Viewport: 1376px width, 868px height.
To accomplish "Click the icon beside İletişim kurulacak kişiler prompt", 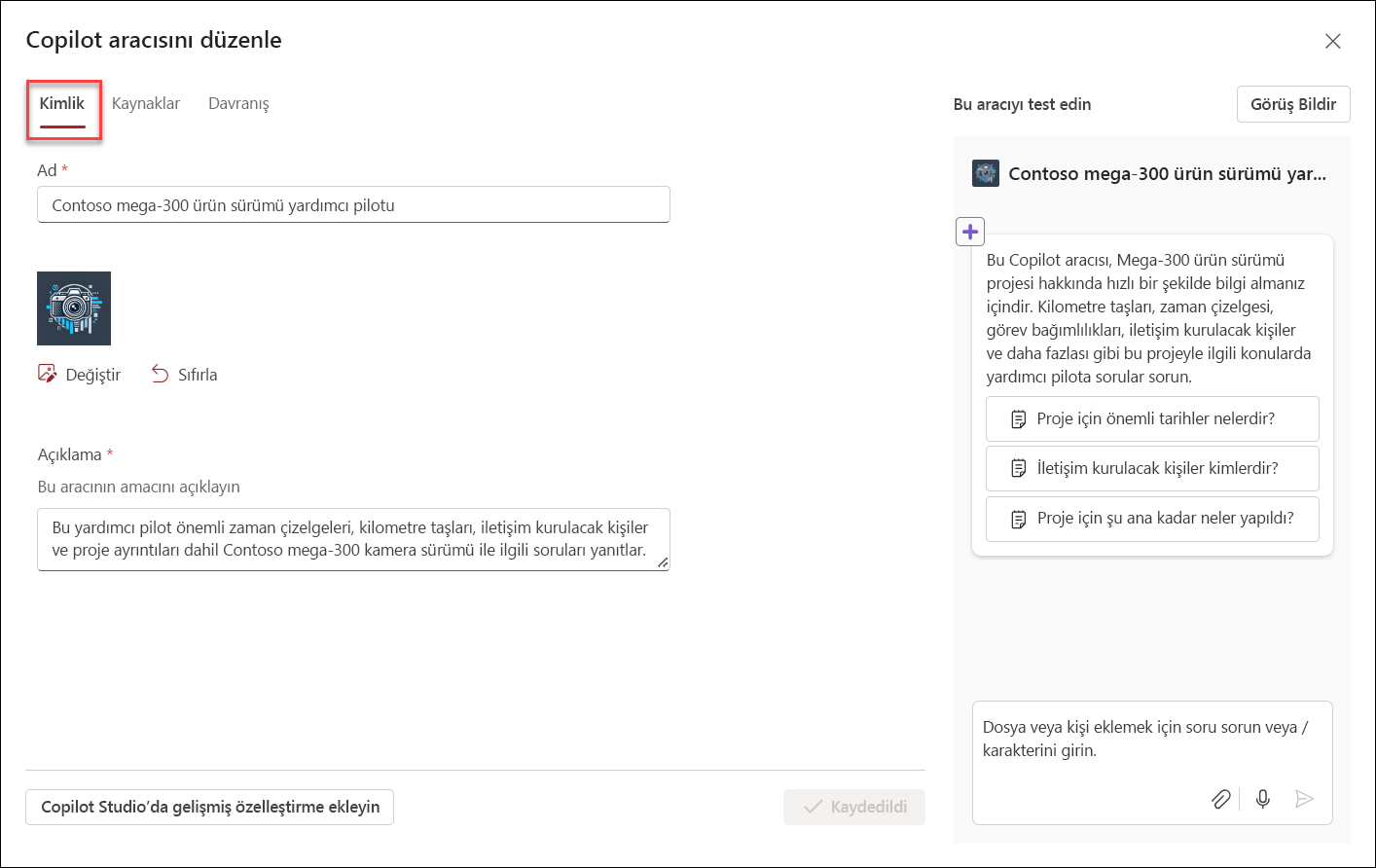I will [1019, 469].
